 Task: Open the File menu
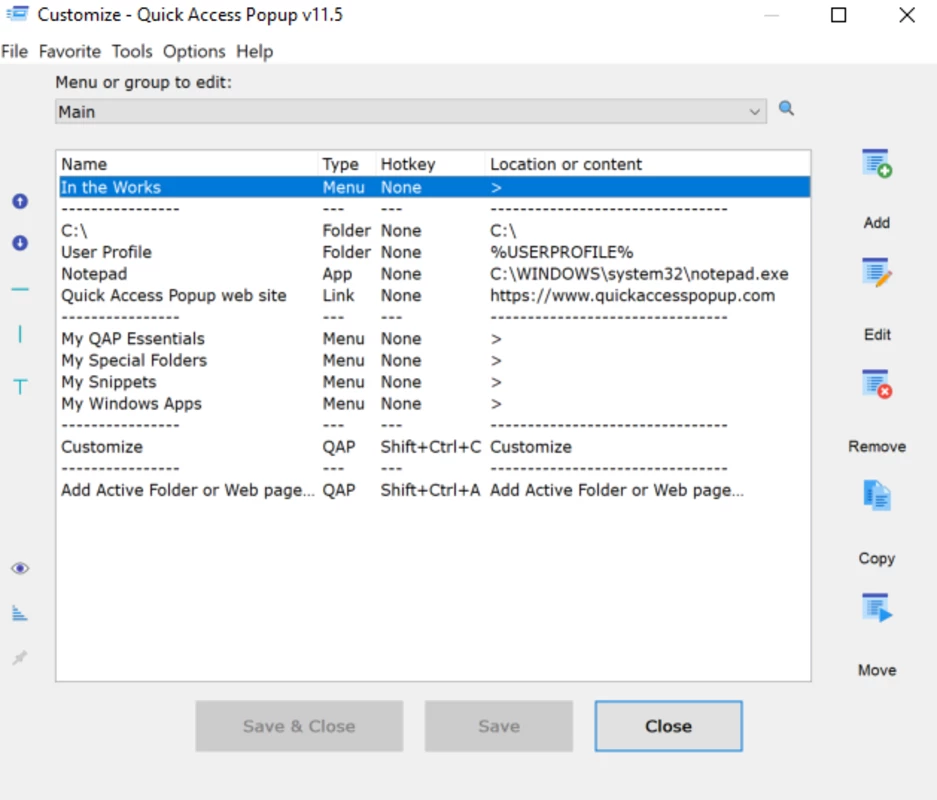pos(14,51)
